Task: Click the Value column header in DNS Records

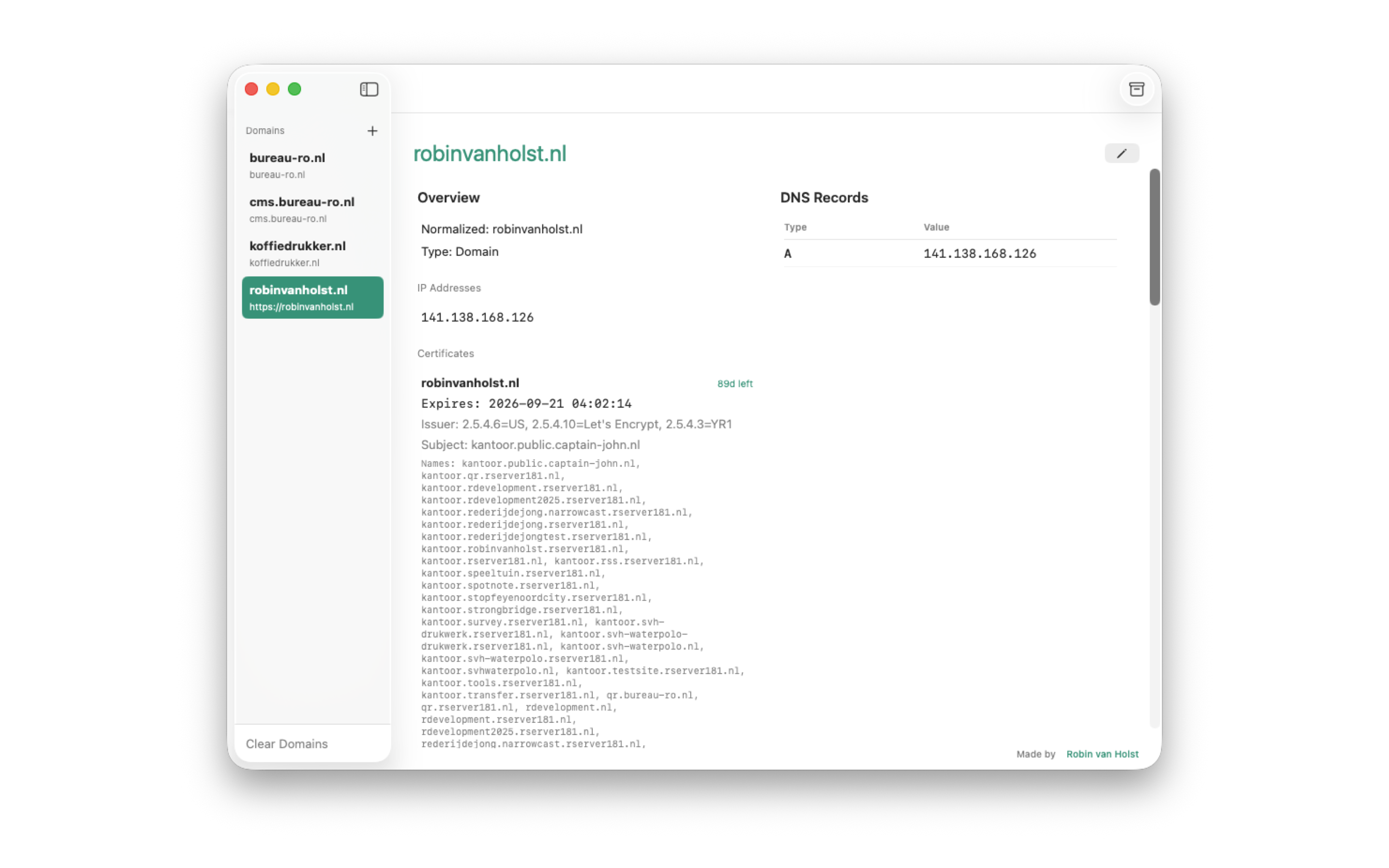Action: point(936,227)
